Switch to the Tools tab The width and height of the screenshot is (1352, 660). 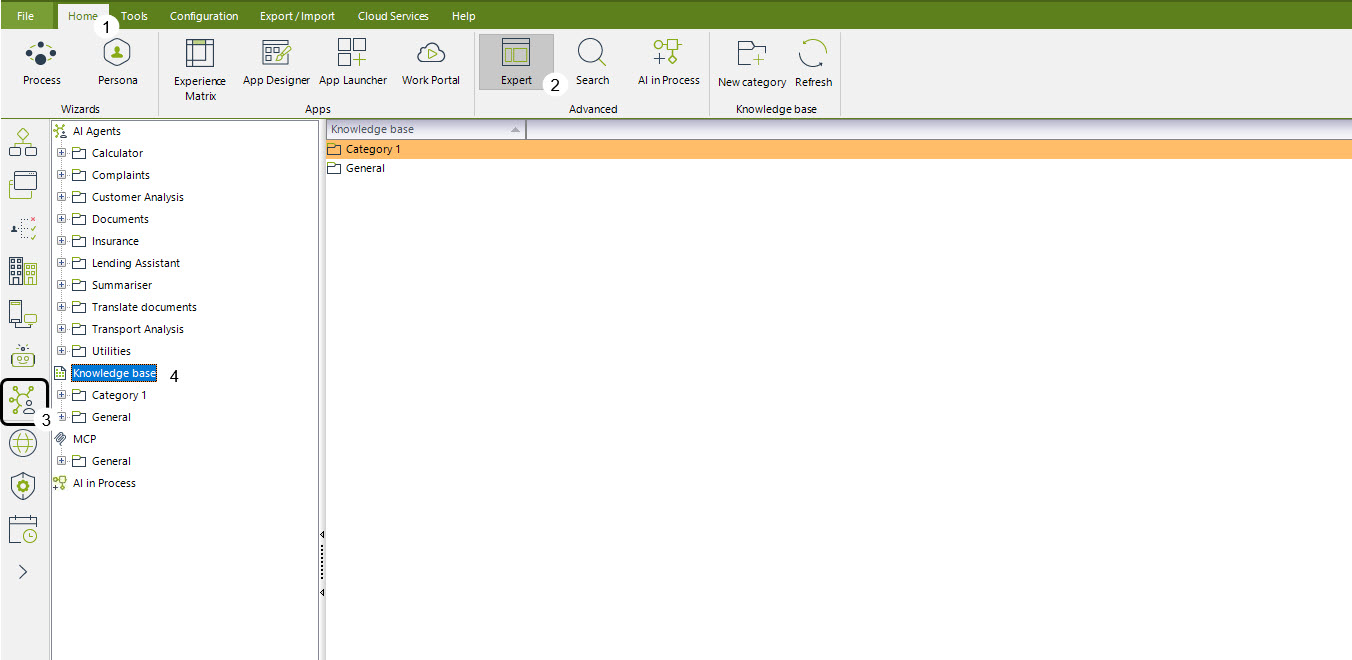tap(134, 16)
